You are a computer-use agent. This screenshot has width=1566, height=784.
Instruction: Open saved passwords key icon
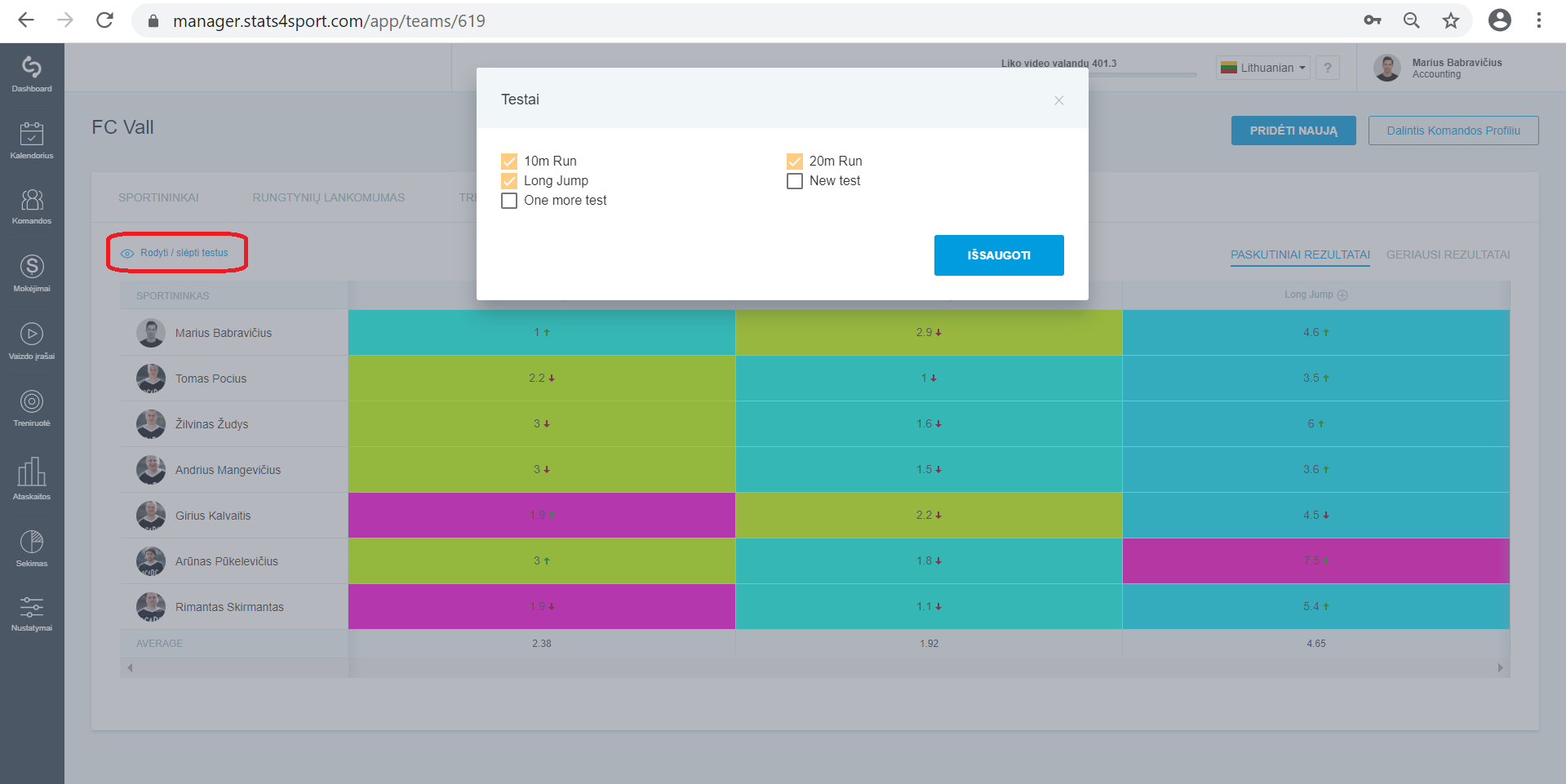[1373, 20]
